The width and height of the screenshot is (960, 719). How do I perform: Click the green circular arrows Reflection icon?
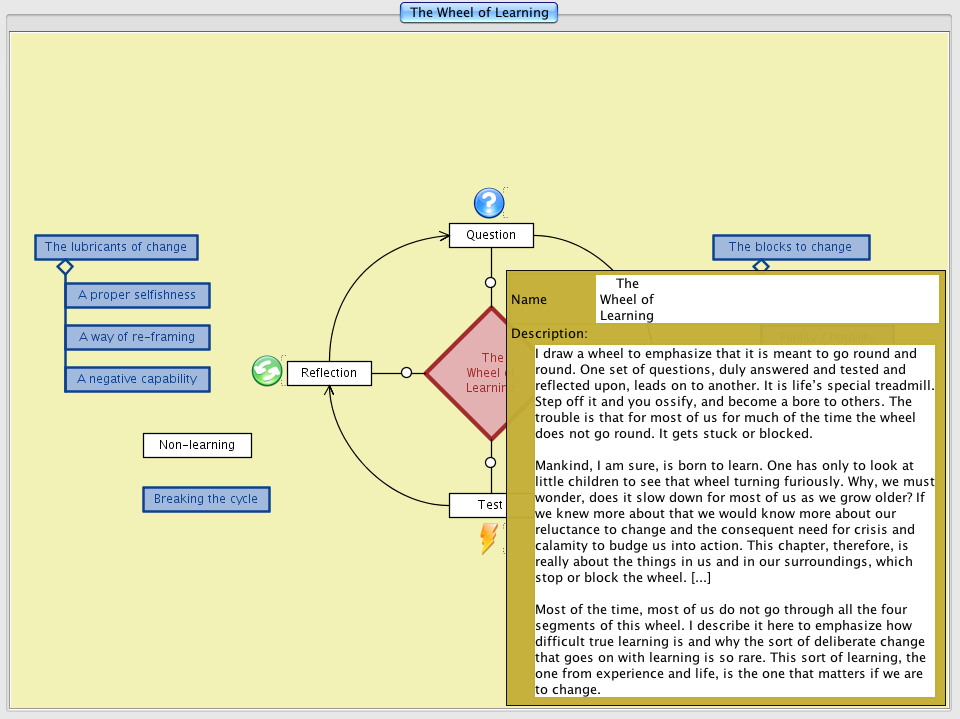(x=266, y=371)
